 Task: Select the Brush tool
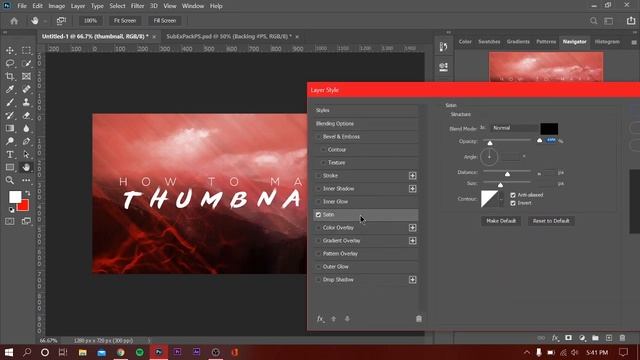point(10,102)
